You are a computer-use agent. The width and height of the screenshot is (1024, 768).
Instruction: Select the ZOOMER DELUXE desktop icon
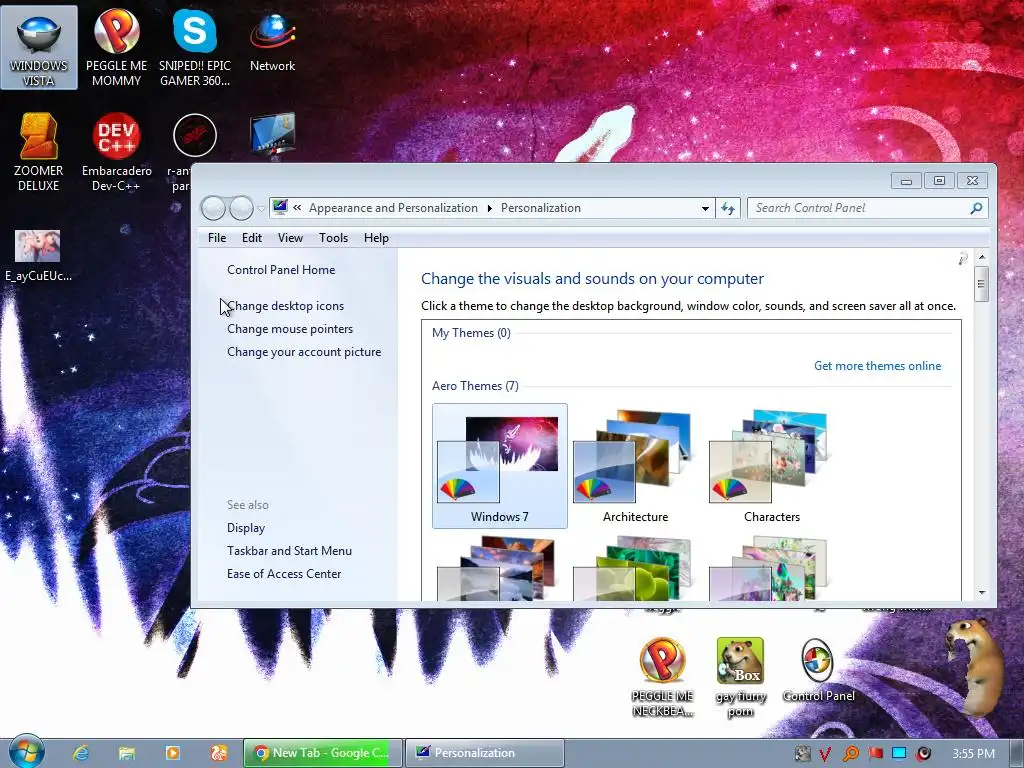(x=39, y=152)
